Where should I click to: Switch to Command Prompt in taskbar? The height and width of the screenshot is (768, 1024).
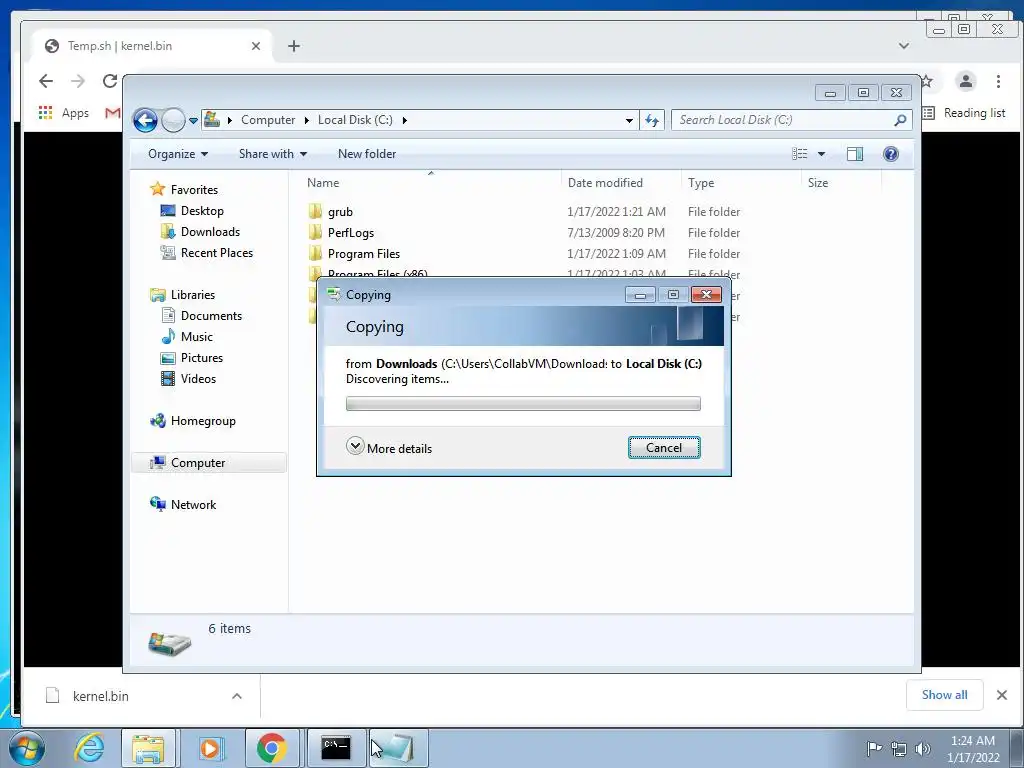pyautogui.click(x=336, y=748)
